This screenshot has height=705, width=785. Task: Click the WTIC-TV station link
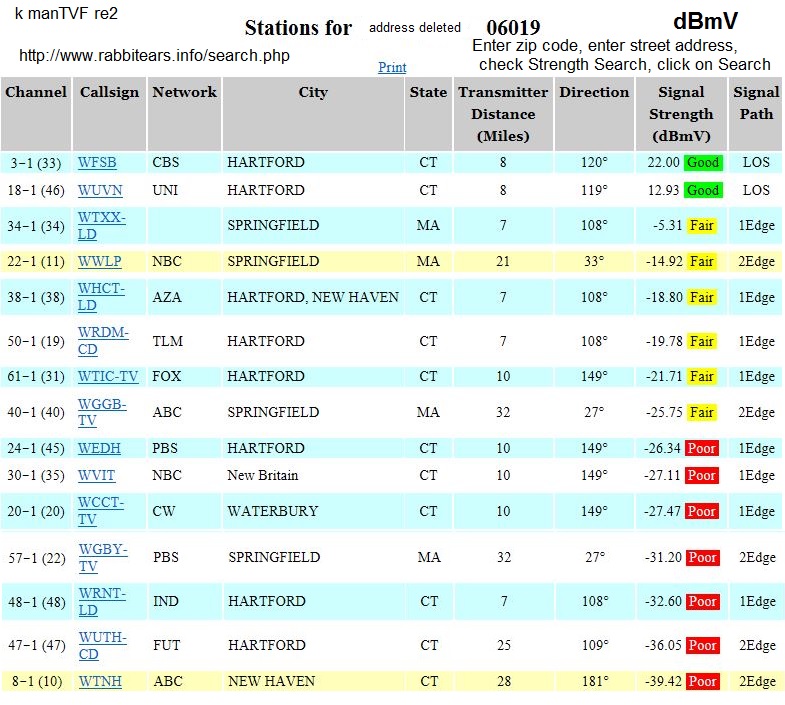coord(108,377)
